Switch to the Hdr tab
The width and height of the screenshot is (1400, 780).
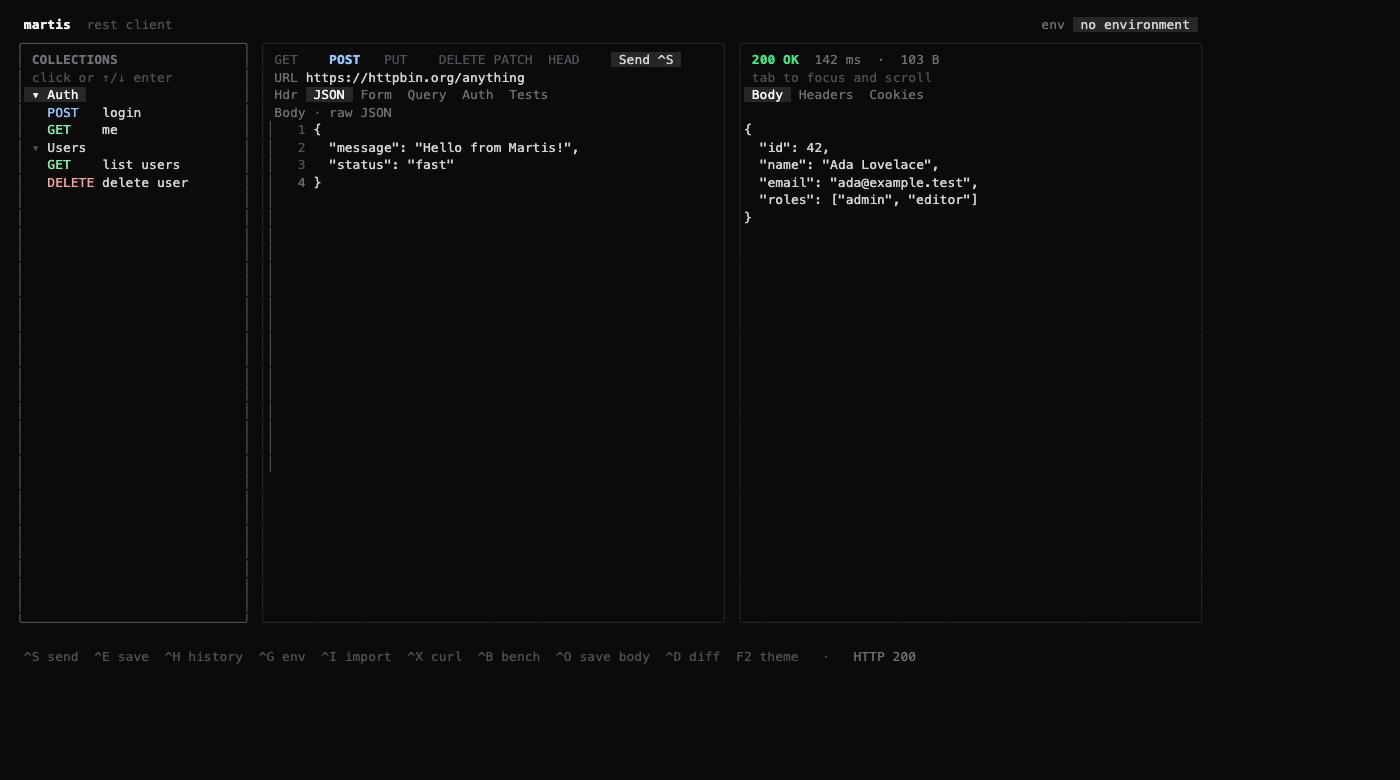[x=286, y=95]
